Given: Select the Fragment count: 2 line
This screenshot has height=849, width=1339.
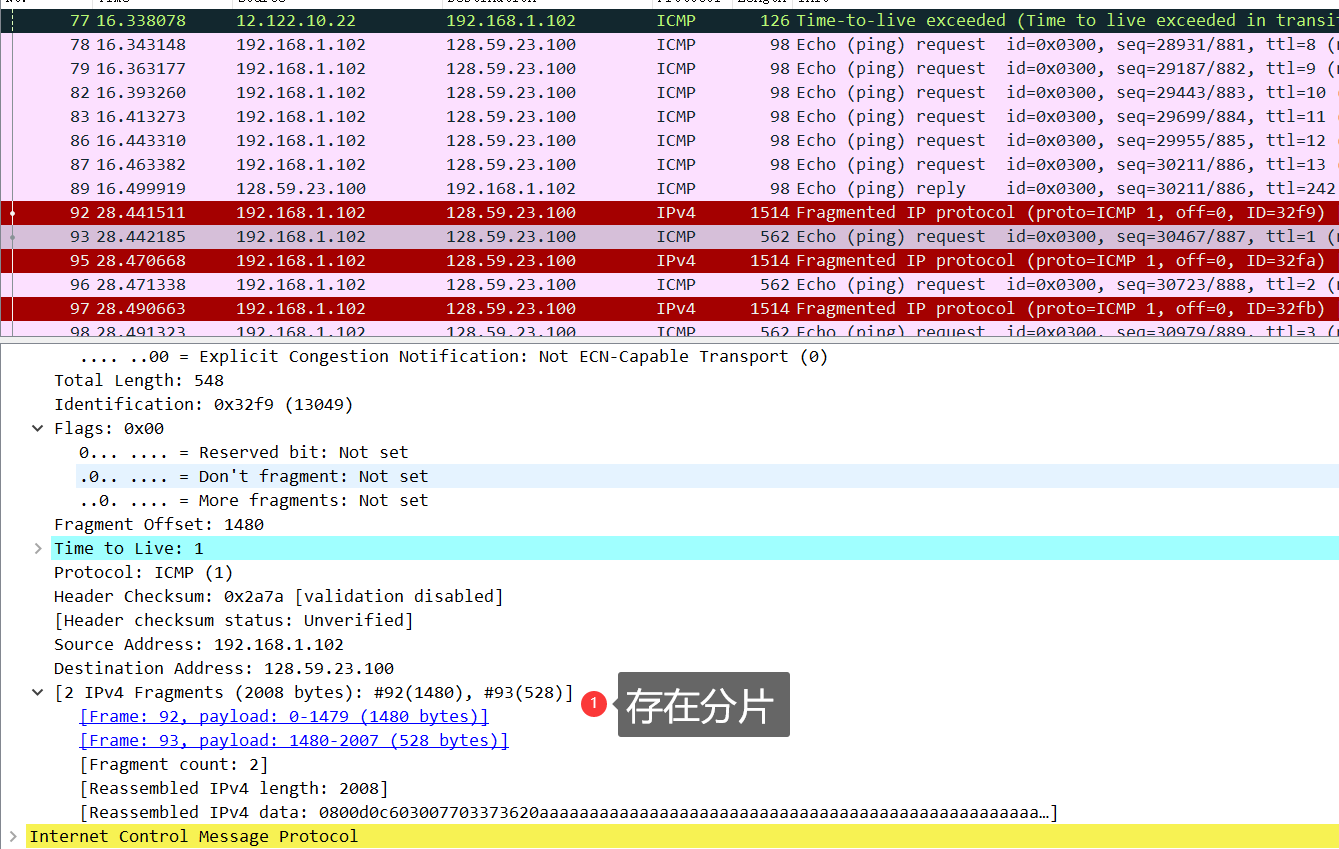Looking at the screenshot, I should click(174, 764).
